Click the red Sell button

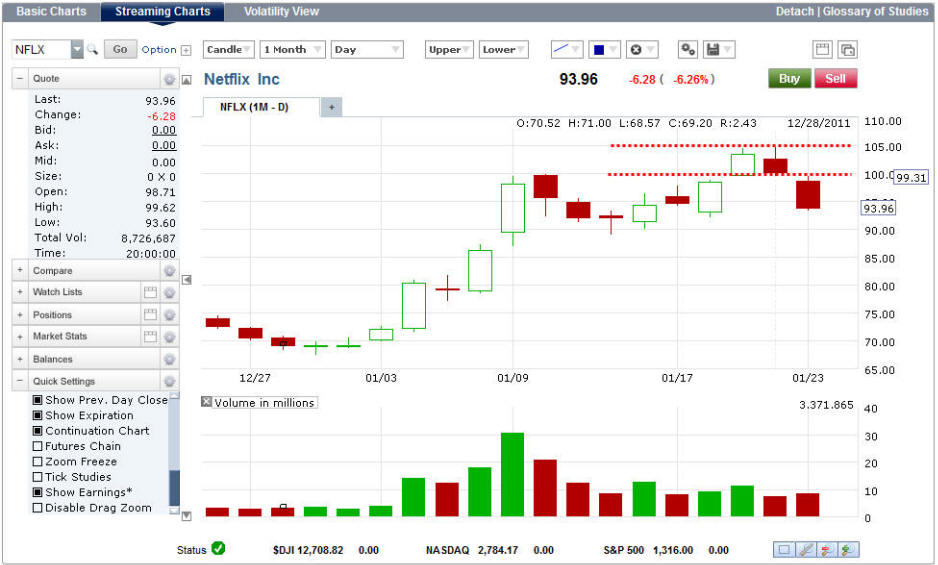click(835, 78)
